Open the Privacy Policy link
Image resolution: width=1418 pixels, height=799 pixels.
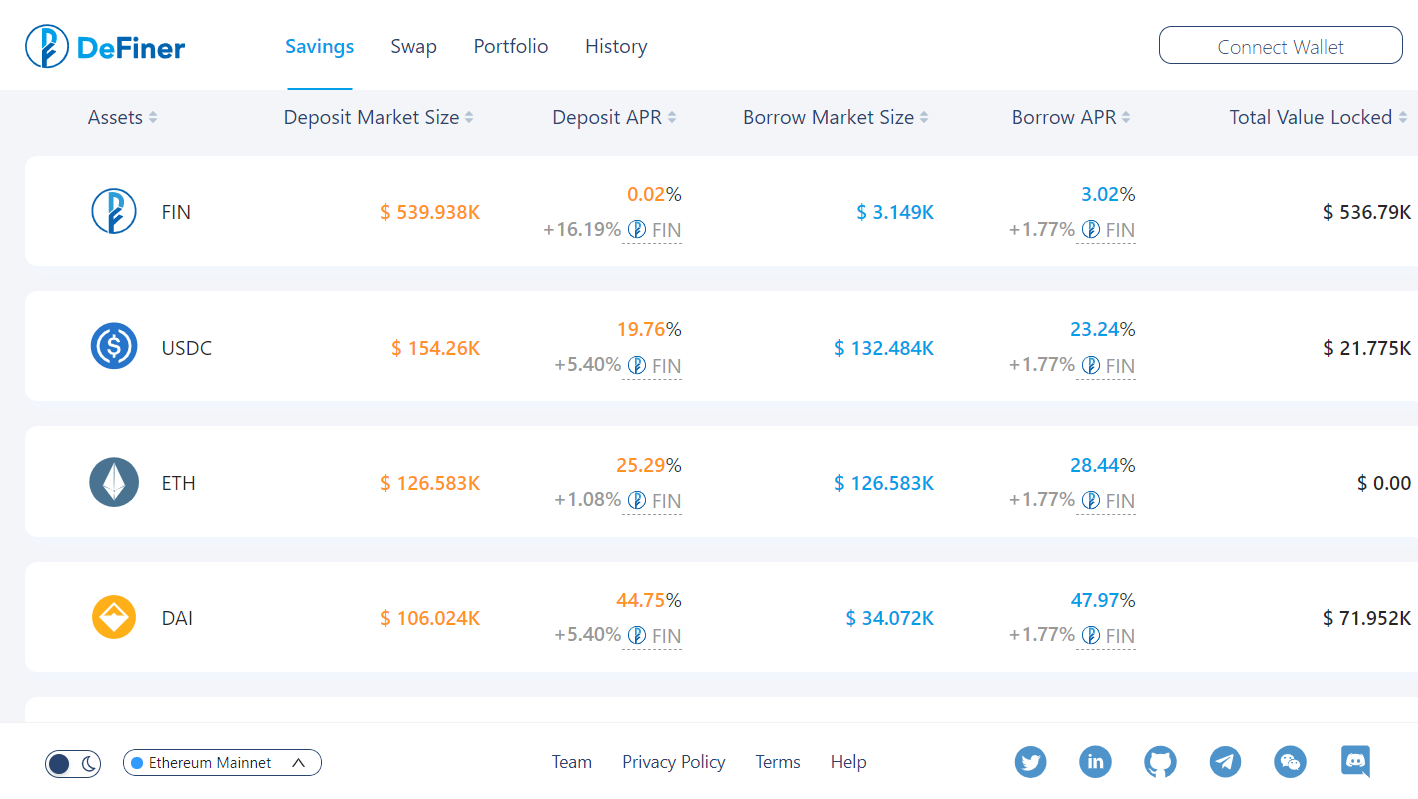(x=674, y=762)
